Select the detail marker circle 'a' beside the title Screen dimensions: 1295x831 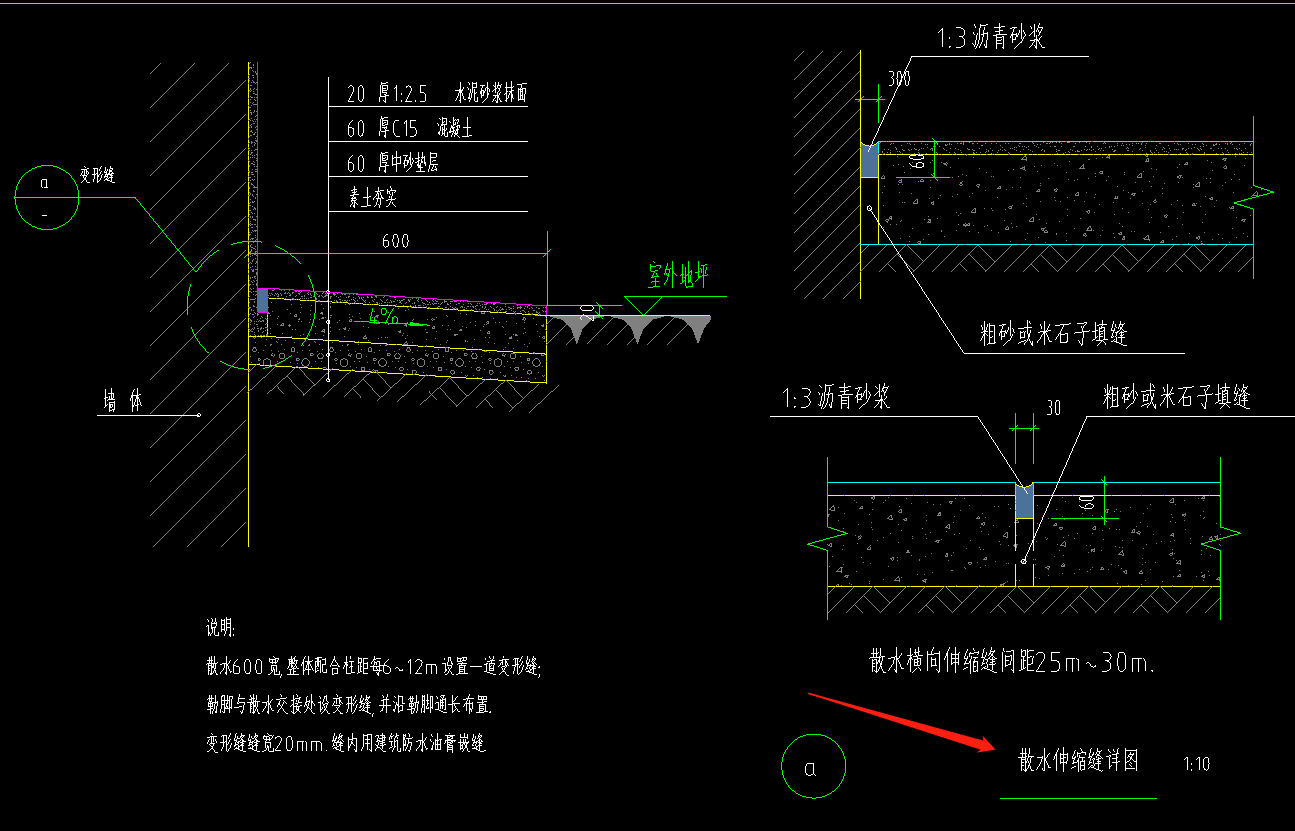coord(813,768)
